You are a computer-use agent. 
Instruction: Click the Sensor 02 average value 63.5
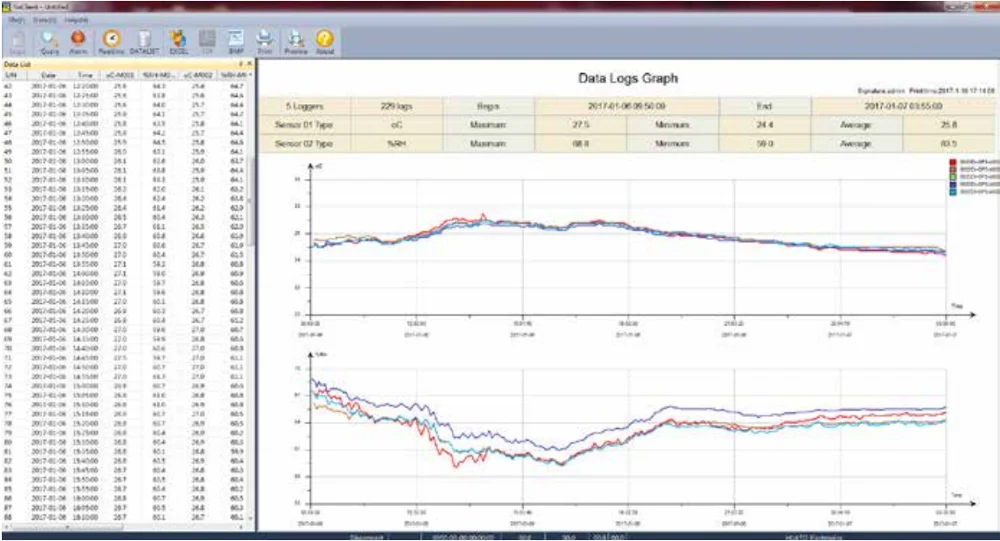tap(949, 144)
